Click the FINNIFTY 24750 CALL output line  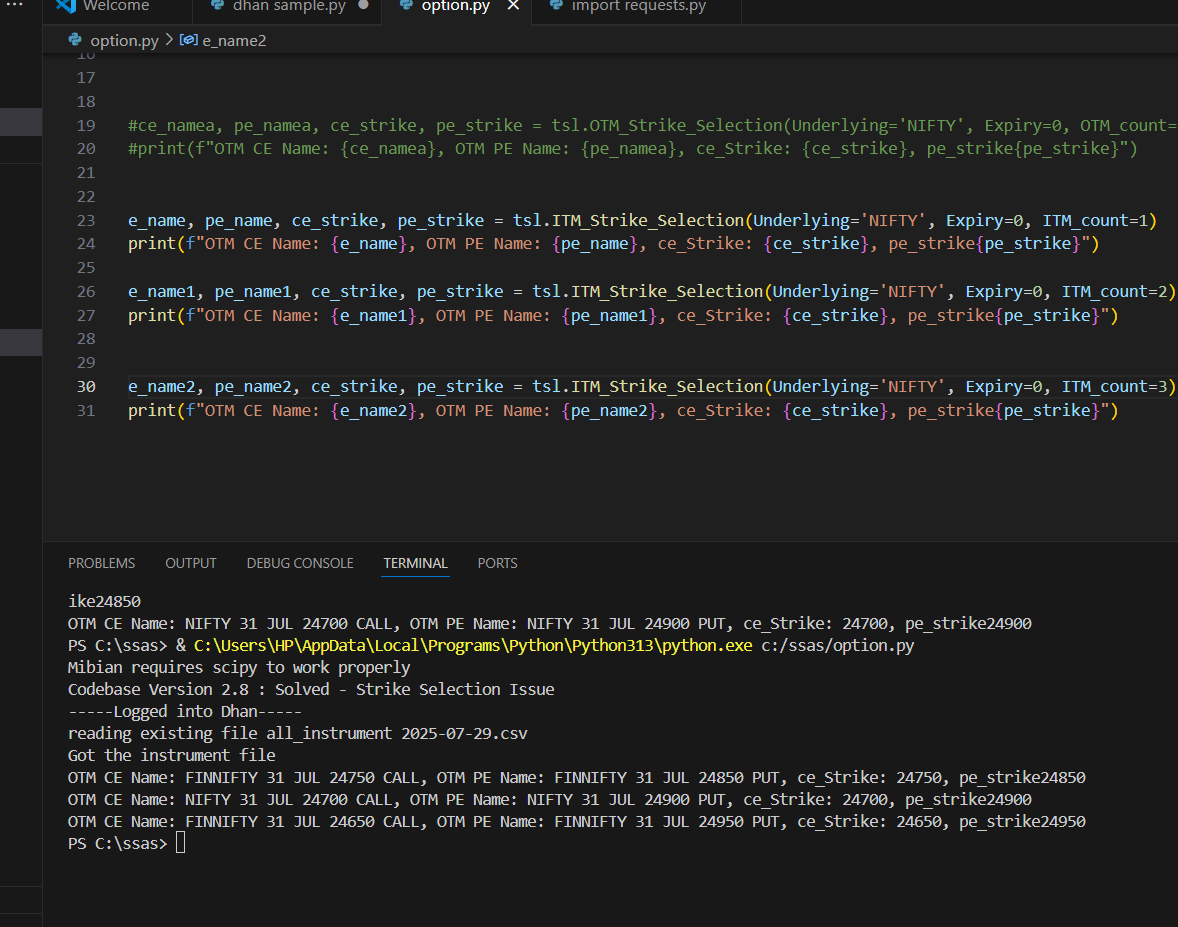coord(576,778)
